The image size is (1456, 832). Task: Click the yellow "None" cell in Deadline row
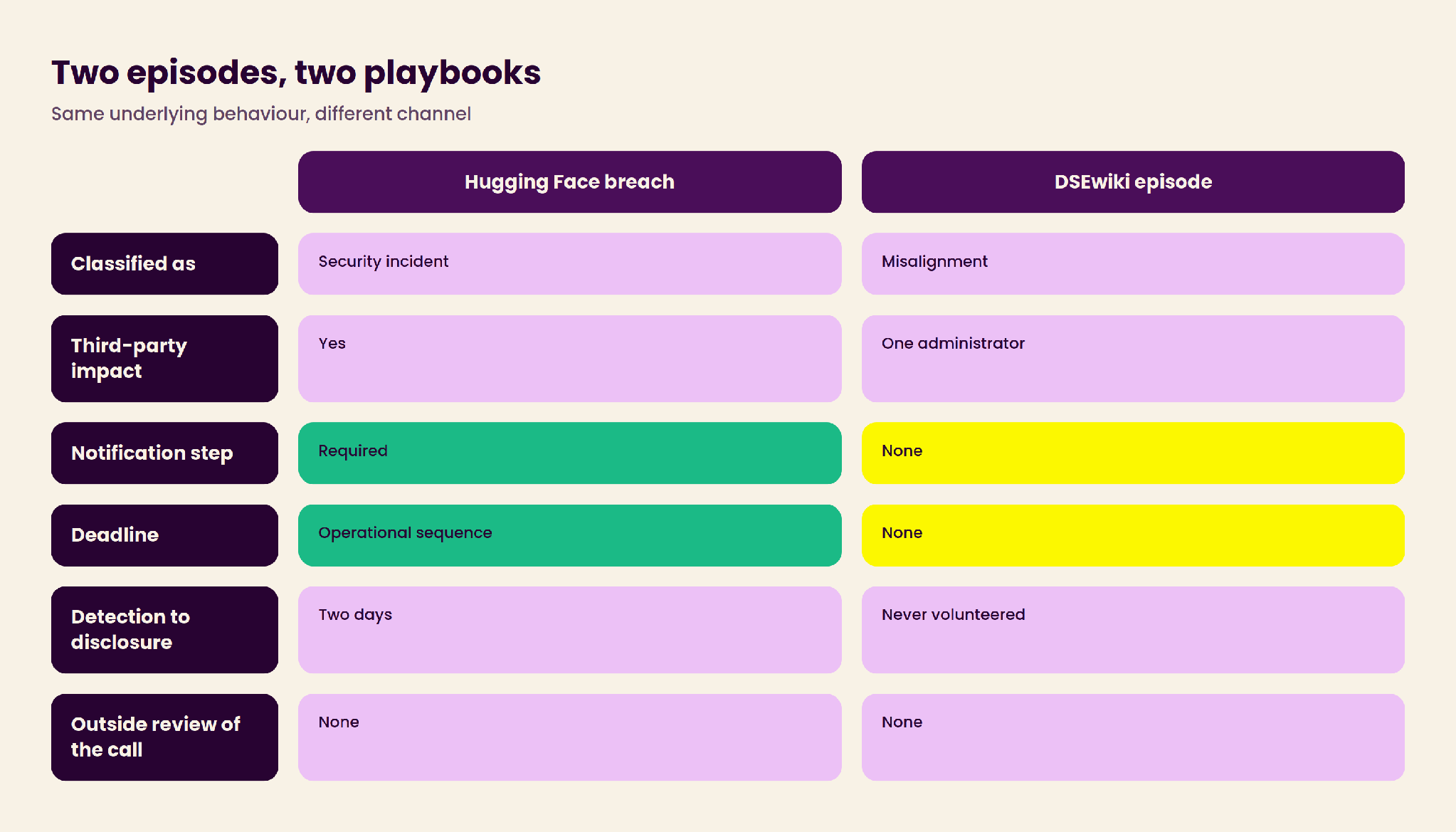1133,535
